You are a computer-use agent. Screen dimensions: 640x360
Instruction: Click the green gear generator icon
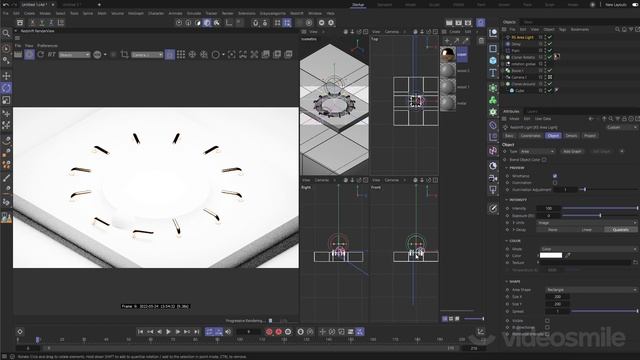(x=493, y=112)
